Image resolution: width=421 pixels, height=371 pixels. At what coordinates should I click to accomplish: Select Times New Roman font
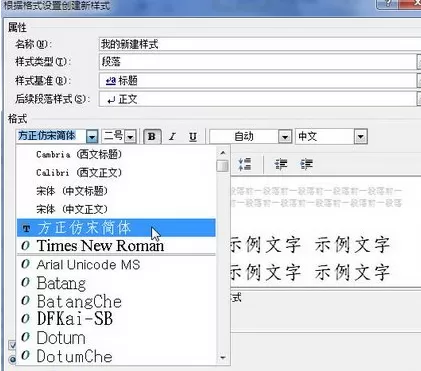(x=116, y=246)
